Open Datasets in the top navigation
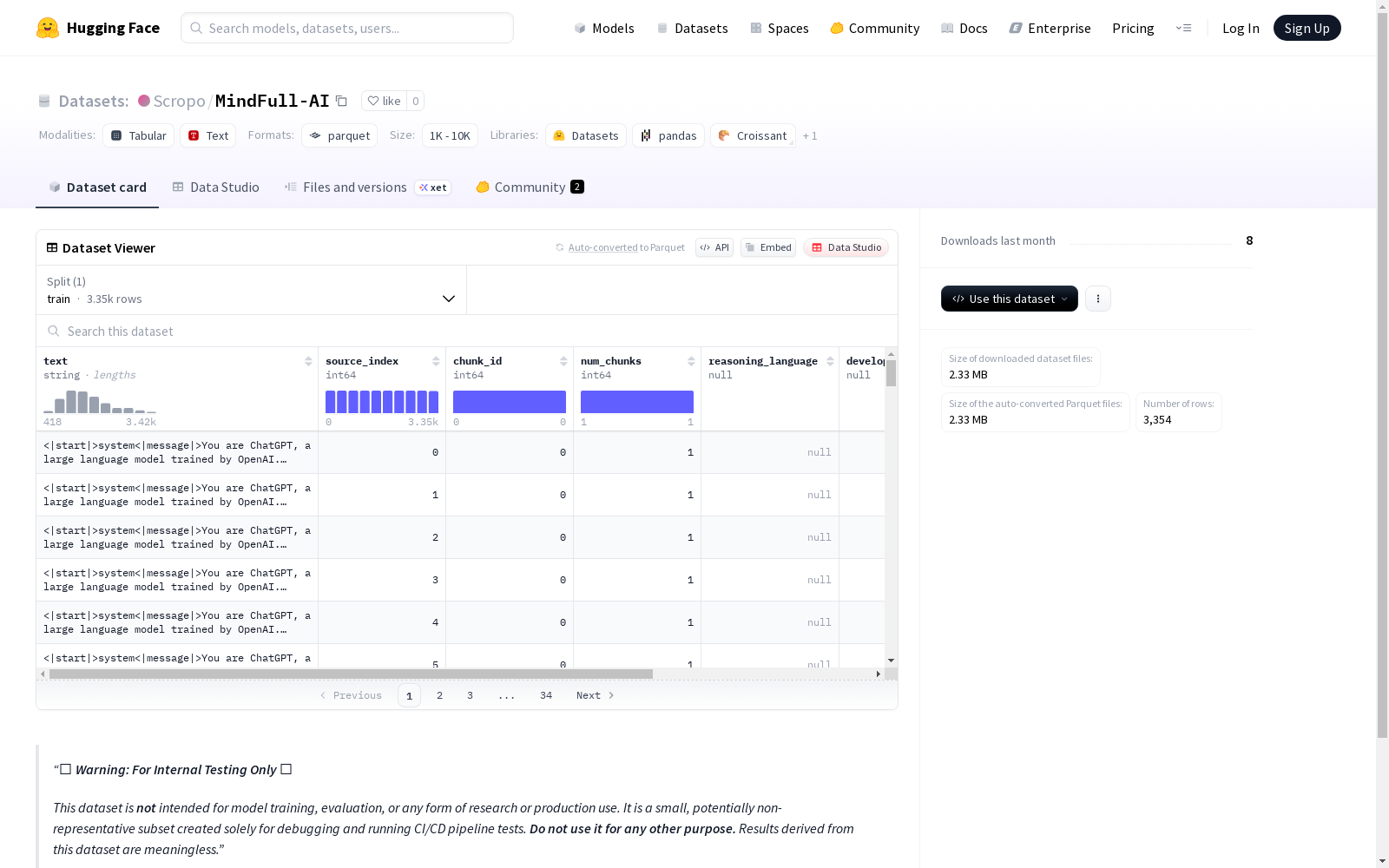The height and width of the screenshot is (868, 1389). [x=692, y=28]
